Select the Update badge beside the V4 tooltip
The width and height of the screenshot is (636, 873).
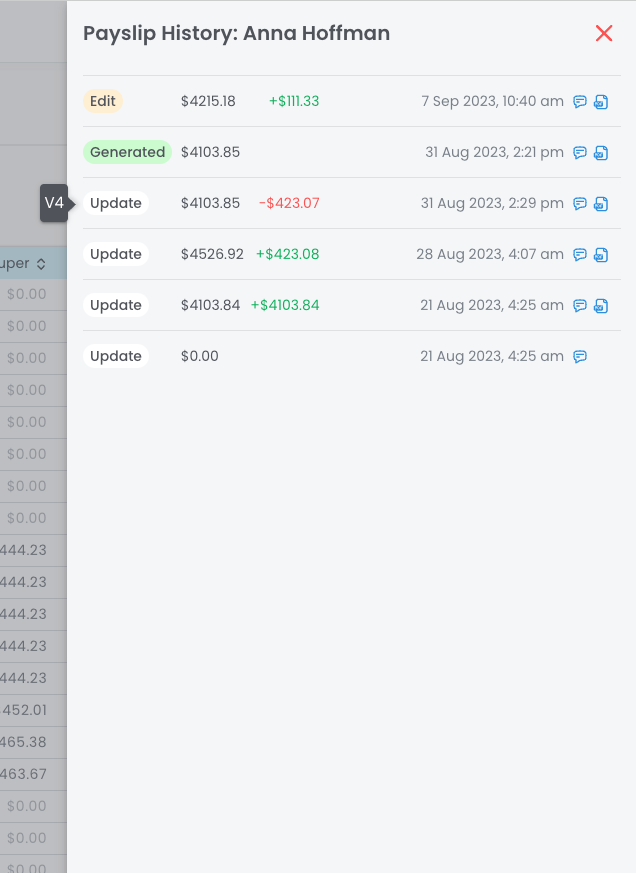[116, 203]
